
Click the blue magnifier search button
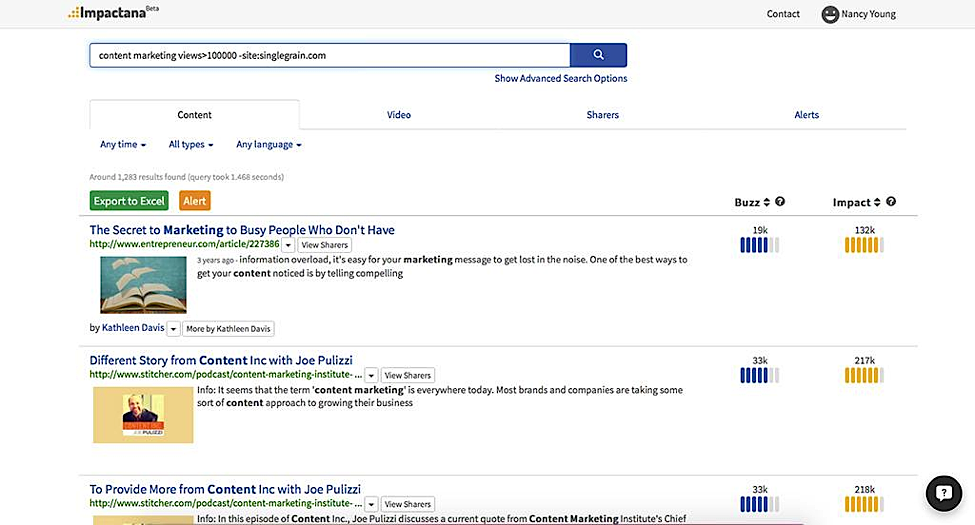[598, 55]
